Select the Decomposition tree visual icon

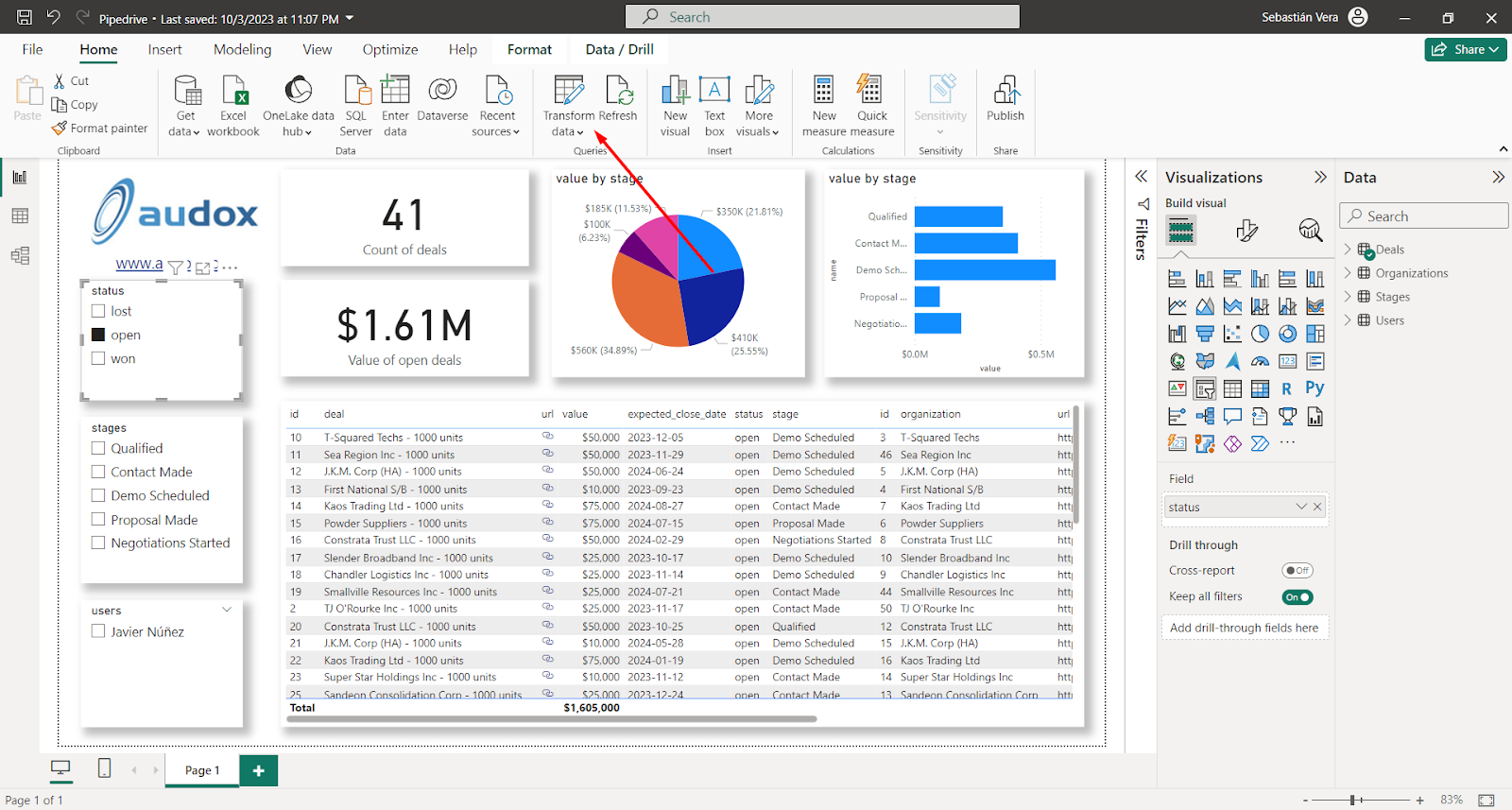(x=1205, y=416)
